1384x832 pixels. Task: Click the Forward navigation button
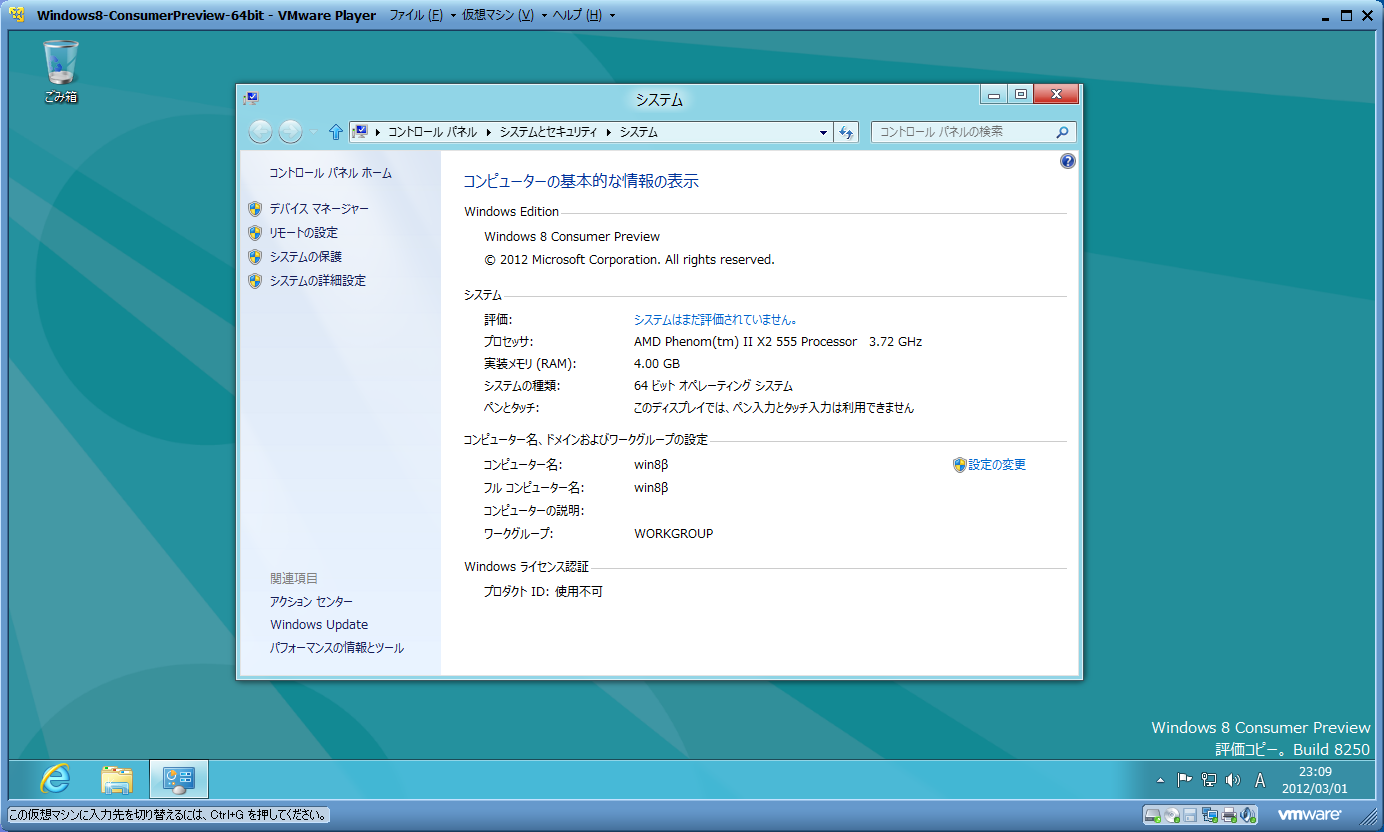coord(290,132)
